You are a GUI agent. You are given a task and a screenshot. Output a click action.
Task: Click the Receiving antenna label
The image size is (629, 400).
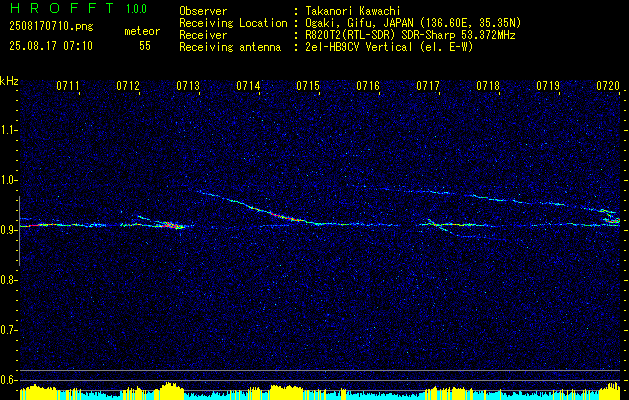coord(230,47)
